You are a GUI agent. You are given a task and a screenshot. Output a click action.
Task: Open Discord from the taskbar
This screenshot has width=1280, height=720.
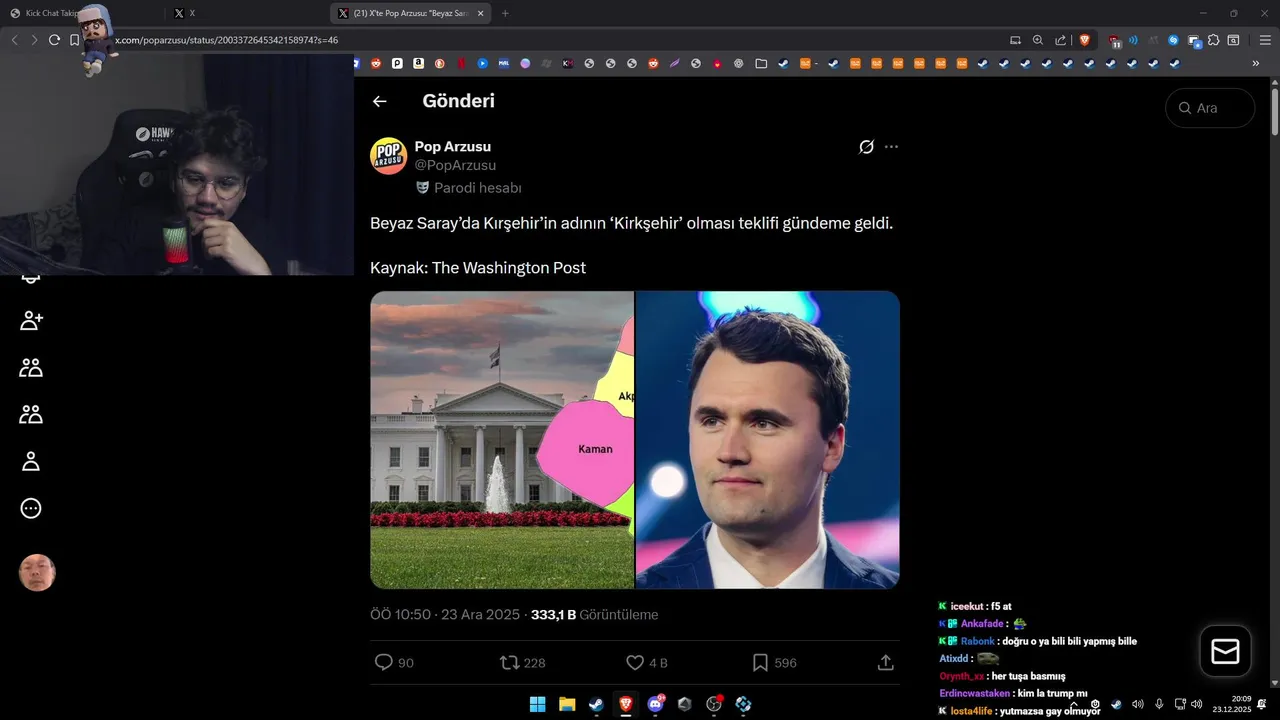point(655,704)
